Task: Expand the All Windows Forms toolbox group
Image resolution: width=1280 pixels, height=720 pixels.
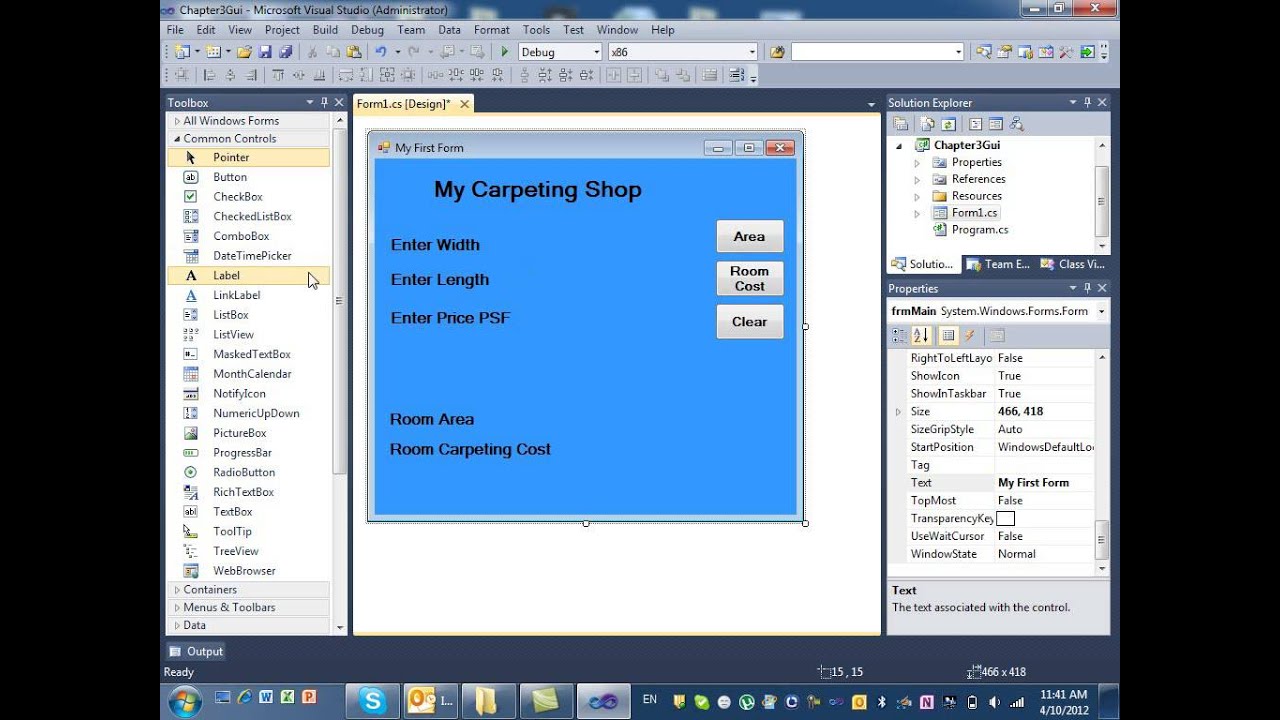Action: [177, 121]
